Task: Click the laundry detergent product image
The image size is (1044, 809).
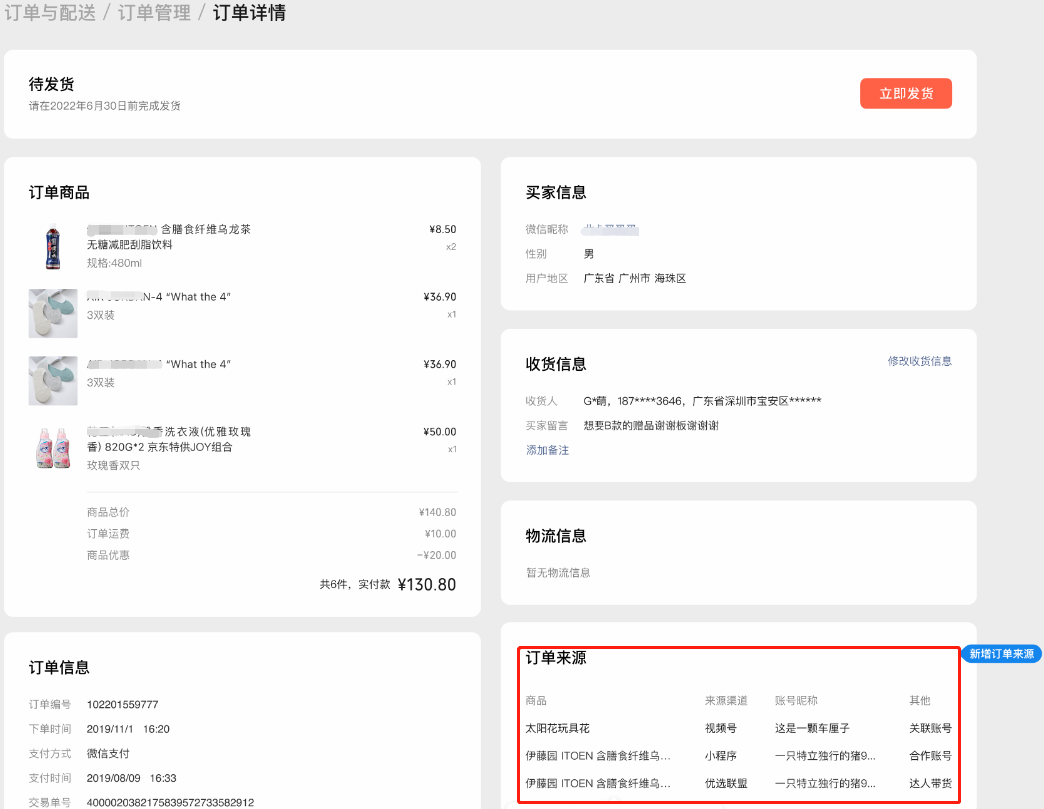Action: [x=52, y=450]
